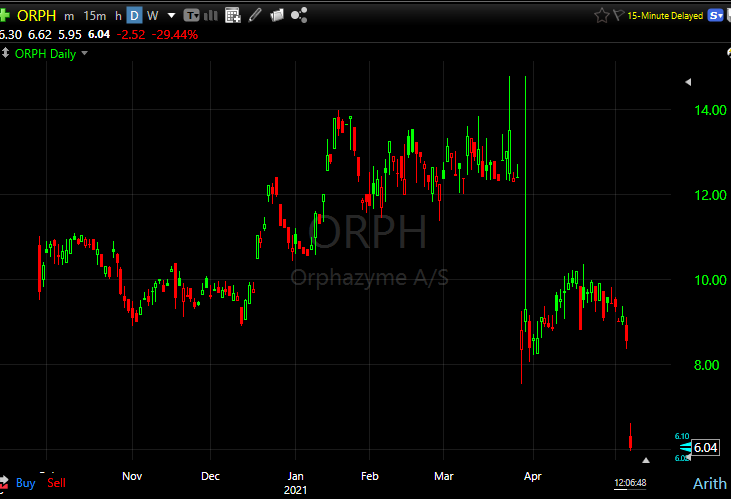Click the Dec date axis label
731x499 pixels.
[210, 476]
